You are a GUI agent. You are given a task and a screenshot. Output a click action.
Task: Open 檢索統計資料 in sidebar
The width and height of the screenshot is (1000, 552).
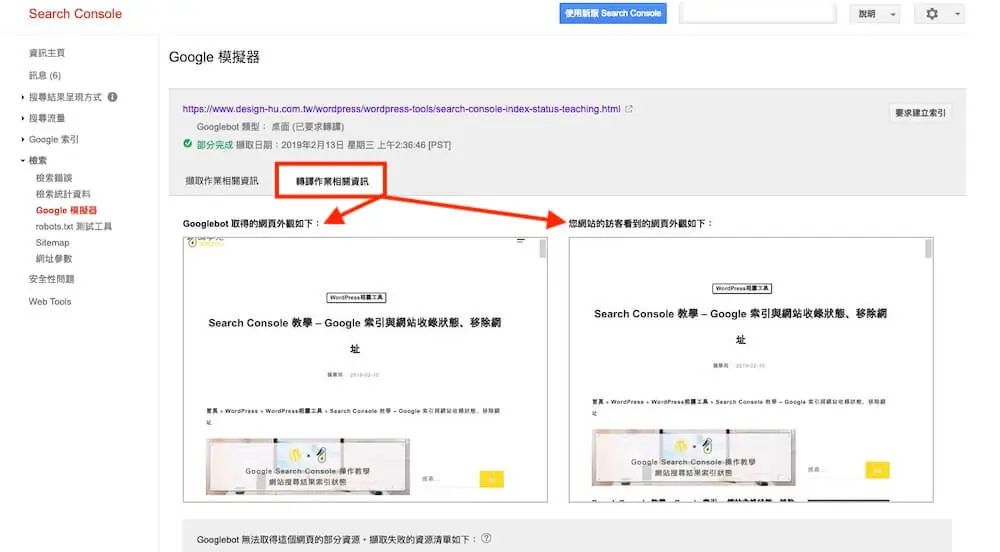tap(63, 194)
